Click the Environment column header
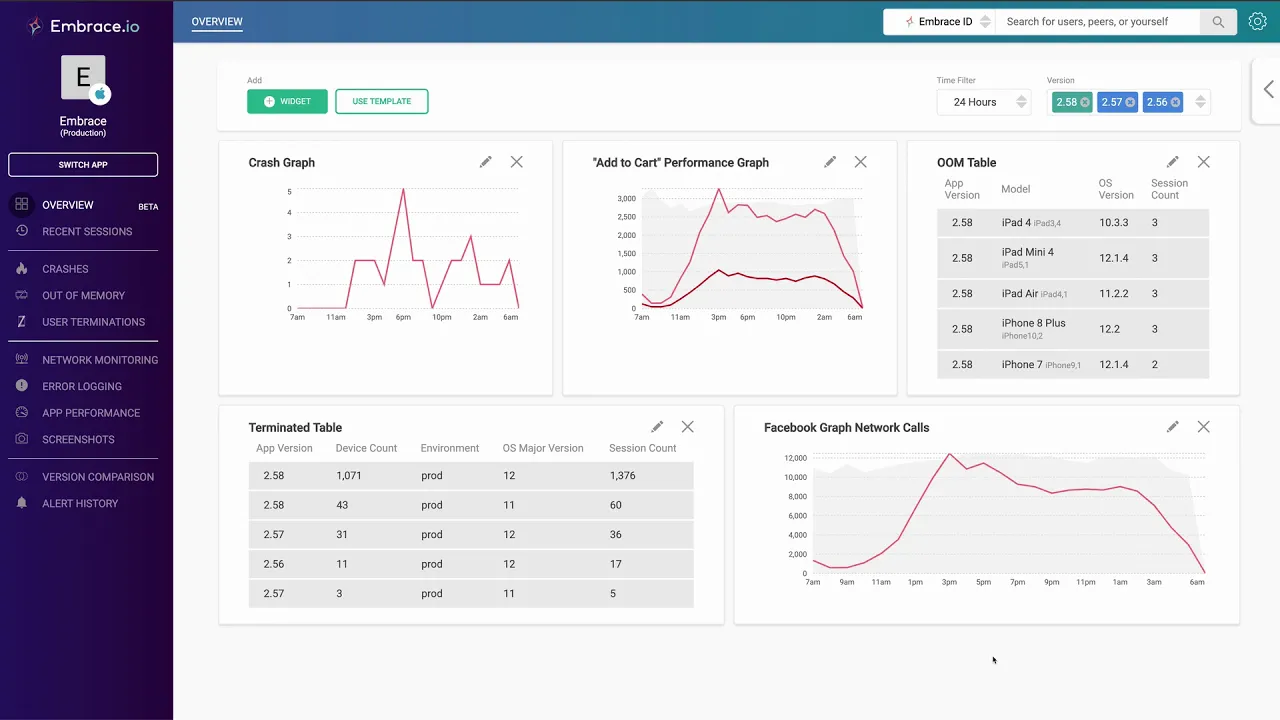Viewport: 1280px width, 720px height. [450, 448]
